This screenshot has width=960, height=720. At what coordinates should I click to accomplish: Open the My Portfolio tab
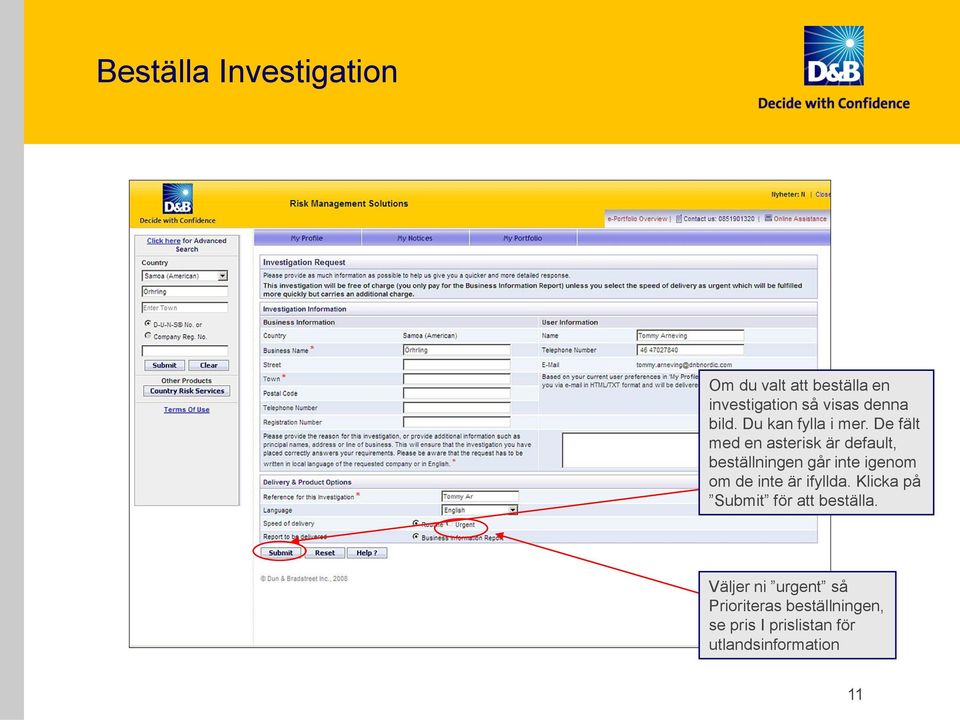(x=522, y=238)
